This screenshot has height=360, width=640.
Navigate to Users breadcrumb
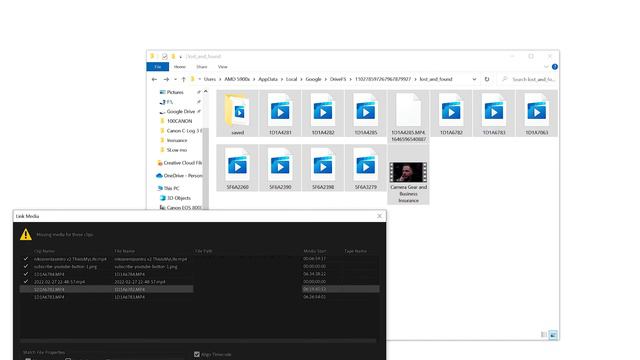tap(210, 79)
